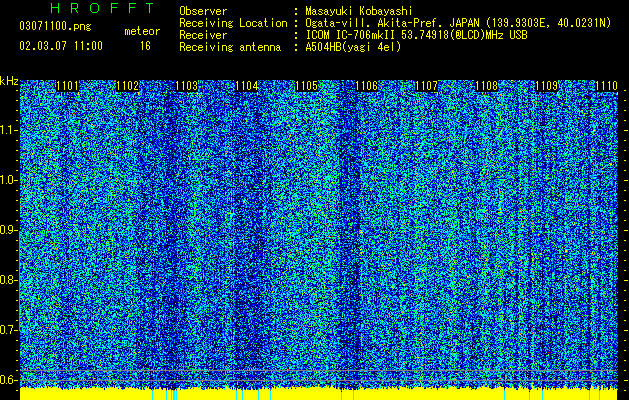Click the 0.8 frequency axis label

pos(8,280)
